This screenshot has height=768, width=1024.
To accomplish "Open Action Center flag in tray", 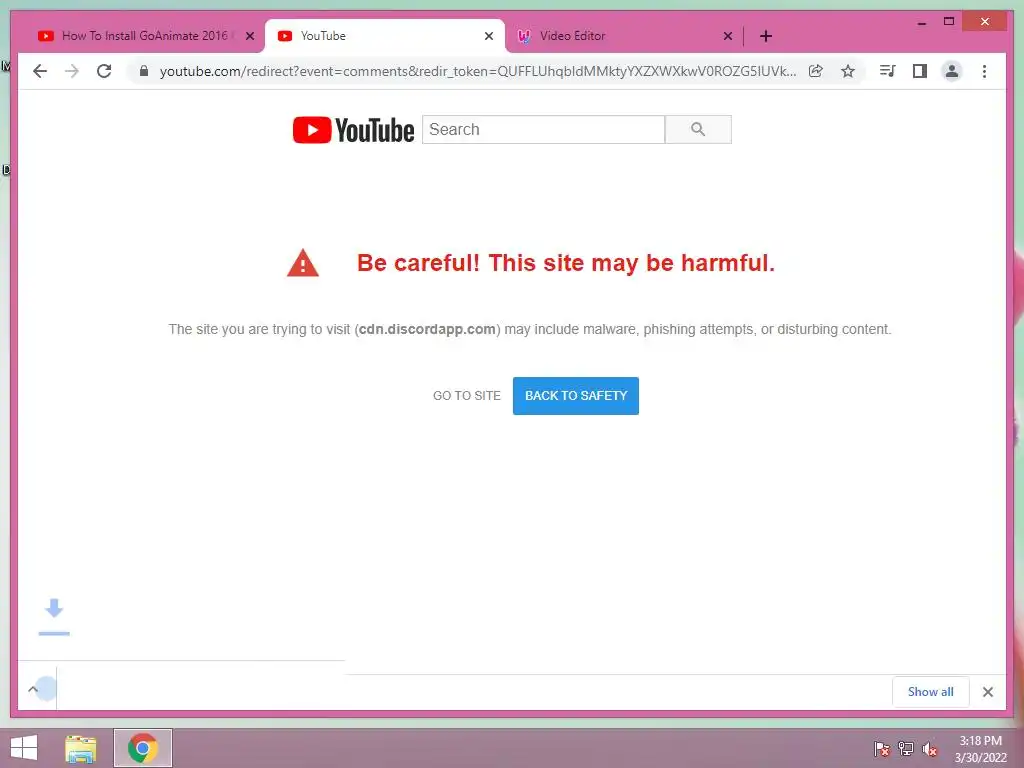I will pyautogui.click(x=882, y=749).
